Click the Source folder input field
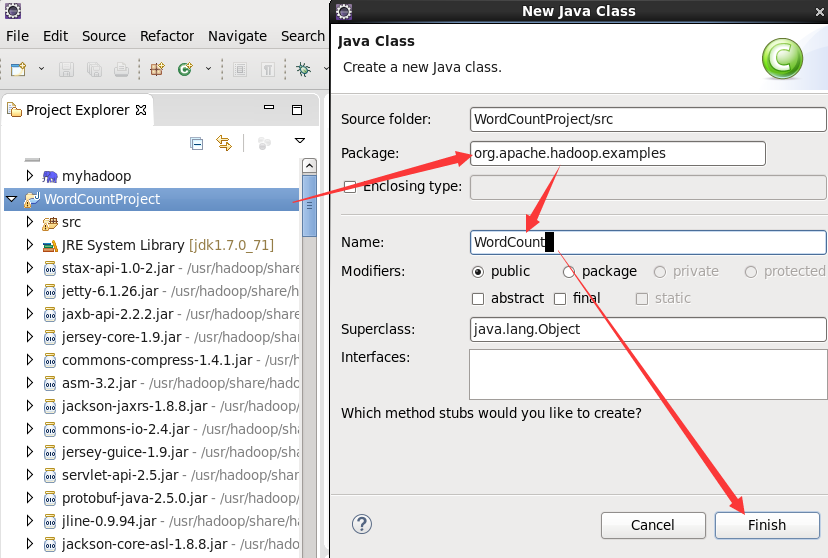Image resolution: width=828 pixels, height=558 pixels. point(648,119)
